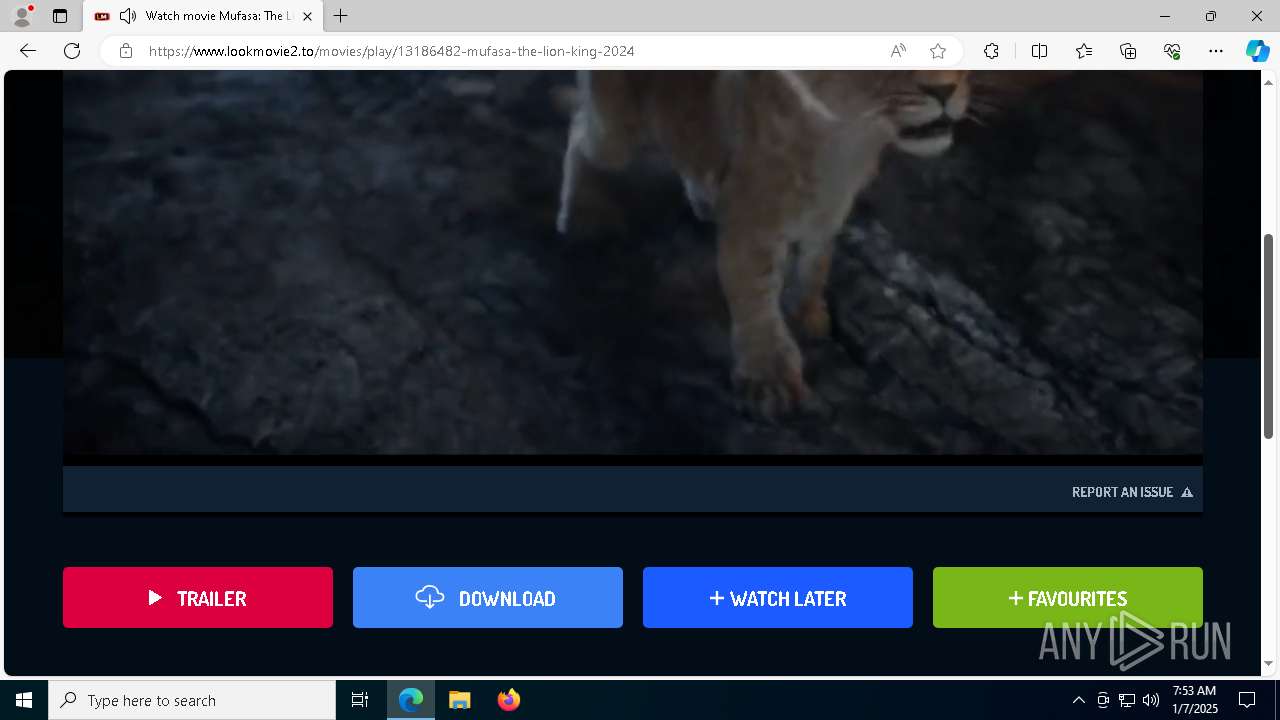The image size is (1280, 720).
Task: Mute the tab via speaker icon
Action: (x=127, y=16)
